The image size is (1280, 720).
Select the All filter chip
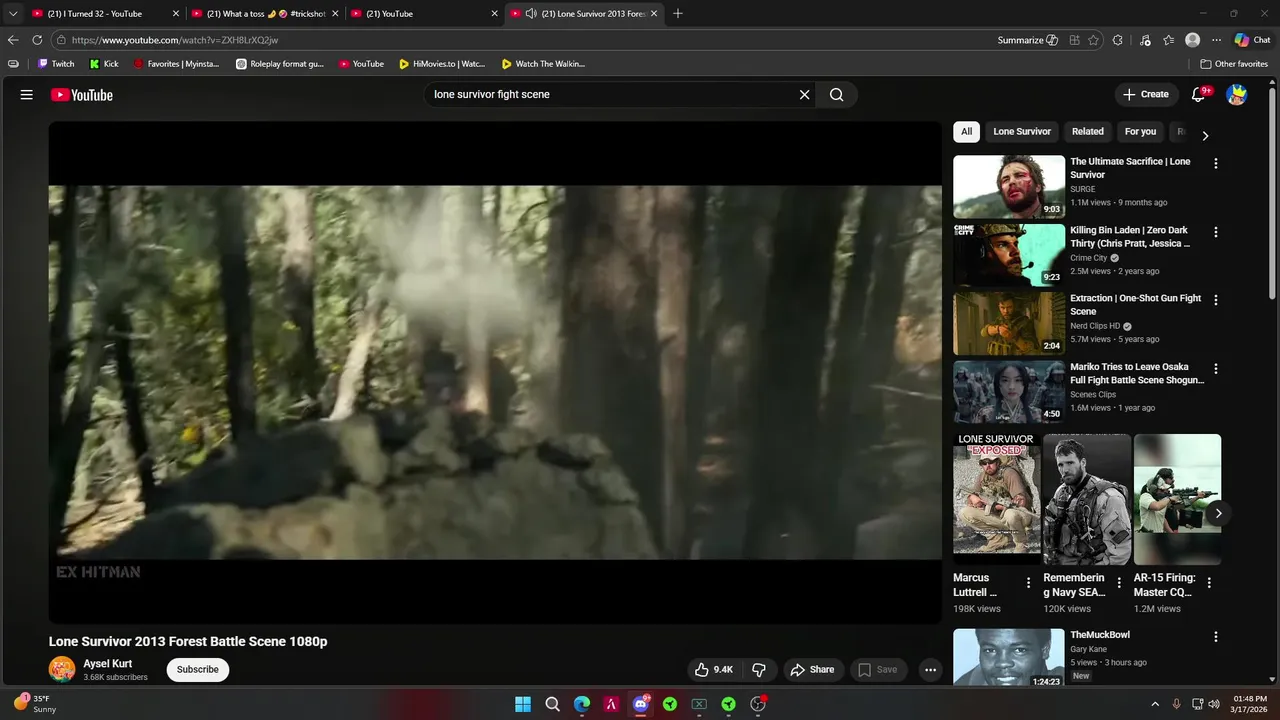click(966, 131)
